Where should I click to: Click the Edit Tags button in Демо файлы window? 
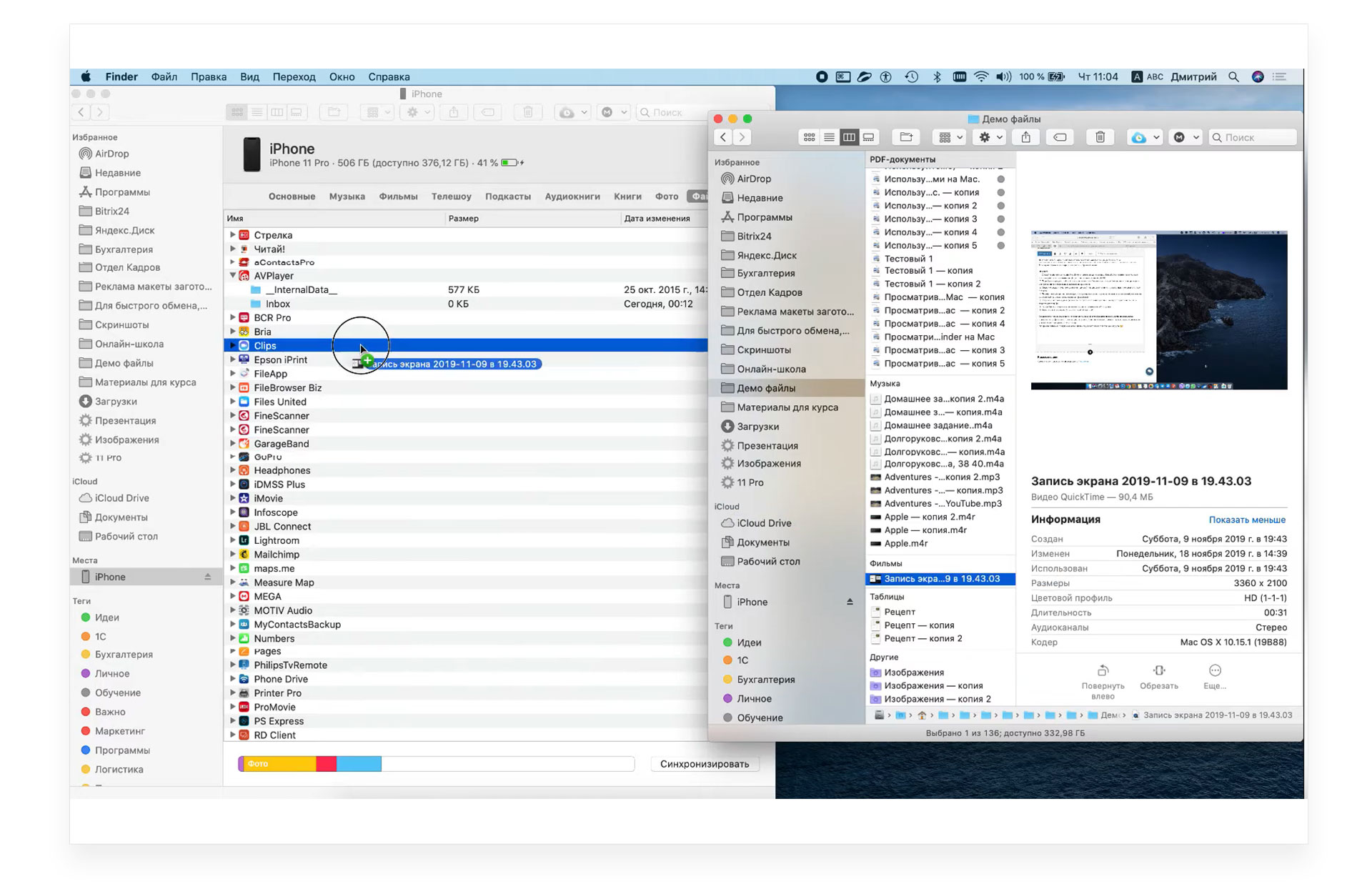1060,137
